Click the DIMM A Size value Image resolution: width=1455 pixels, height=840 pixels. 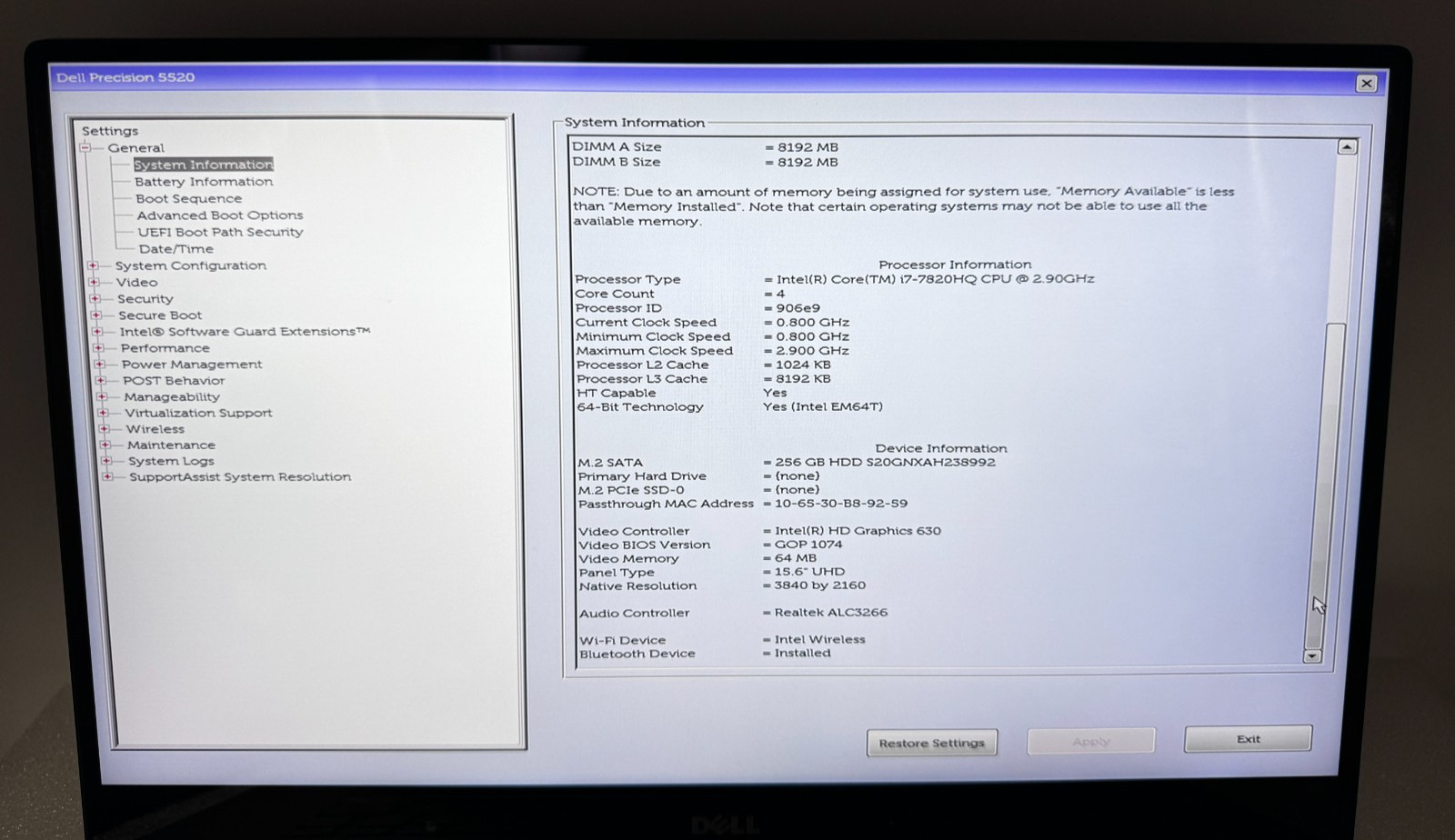pyautogui.click(x=808, y=147)
